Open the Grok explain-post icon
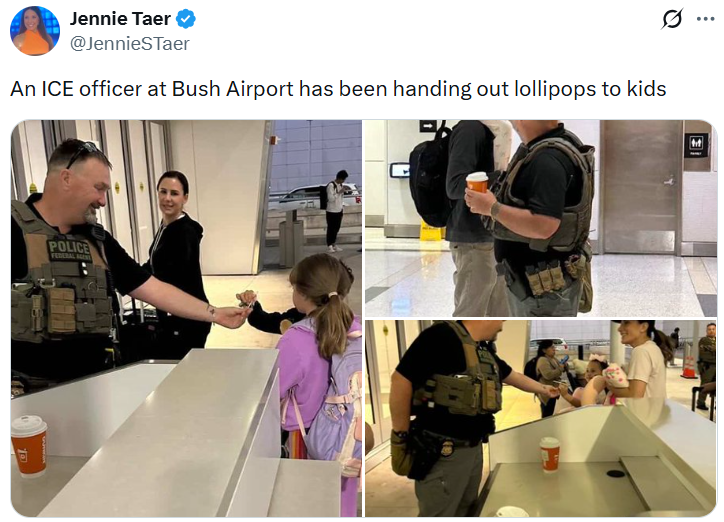The height and width of the screenshot is (522, 724). pyautogui.click(x=672, y=19)
